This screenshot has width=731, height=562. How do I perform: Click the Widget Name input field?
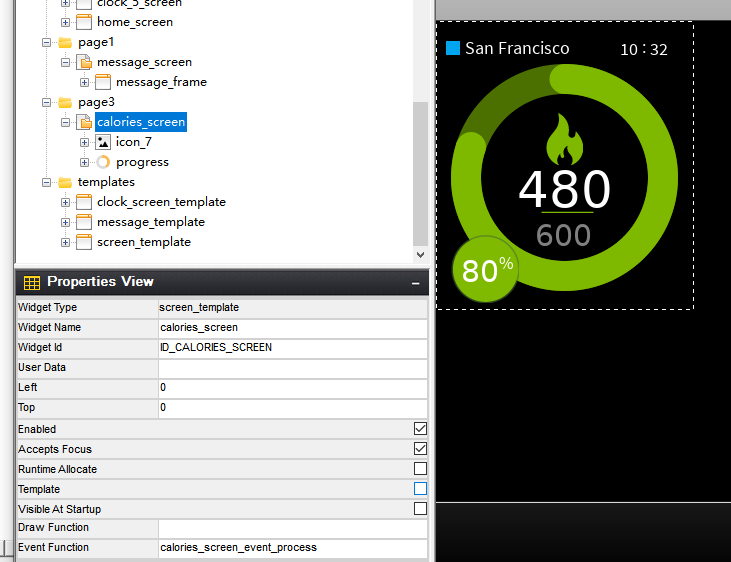292,327
